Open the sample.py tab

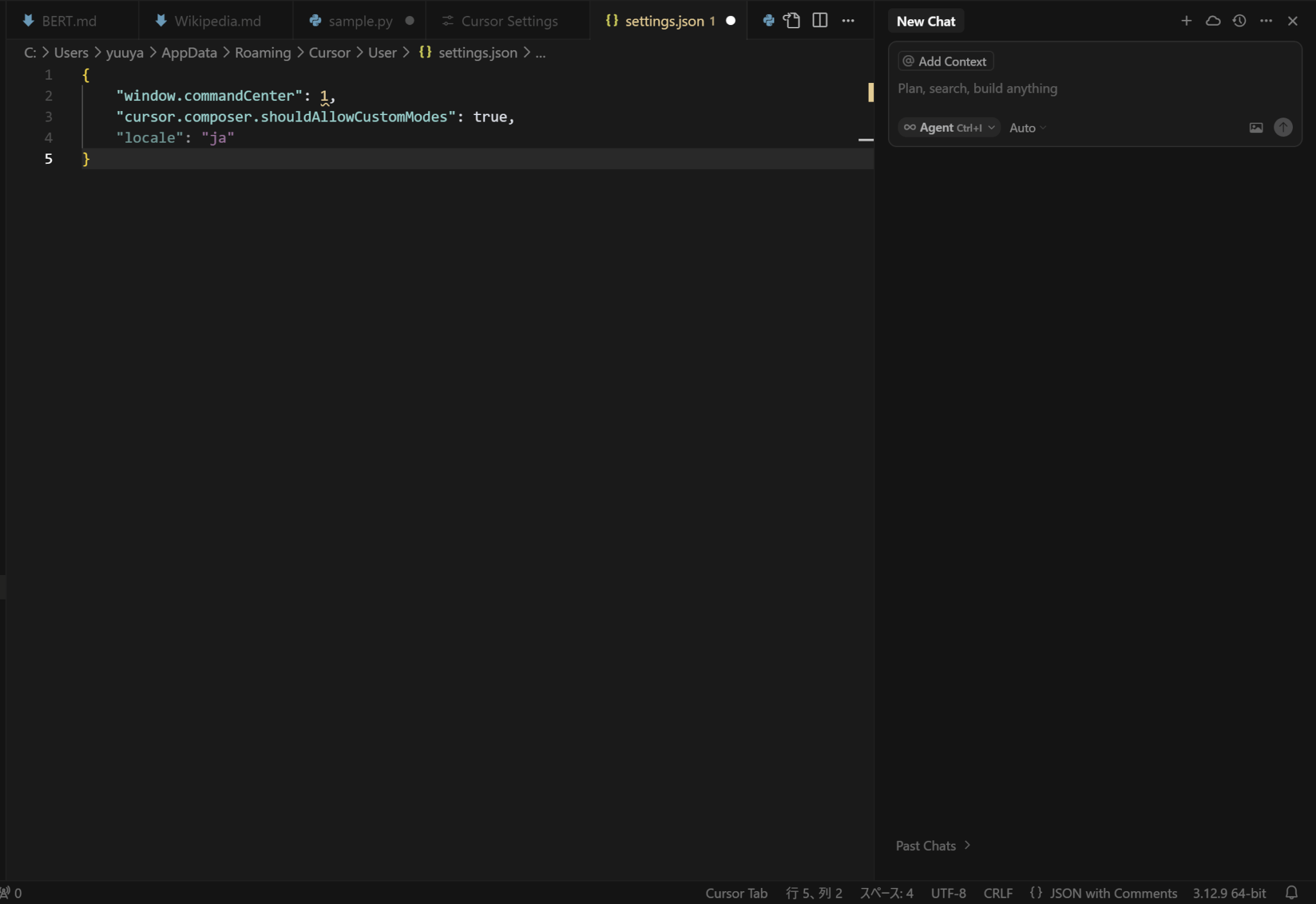click(x=360, y=21)
